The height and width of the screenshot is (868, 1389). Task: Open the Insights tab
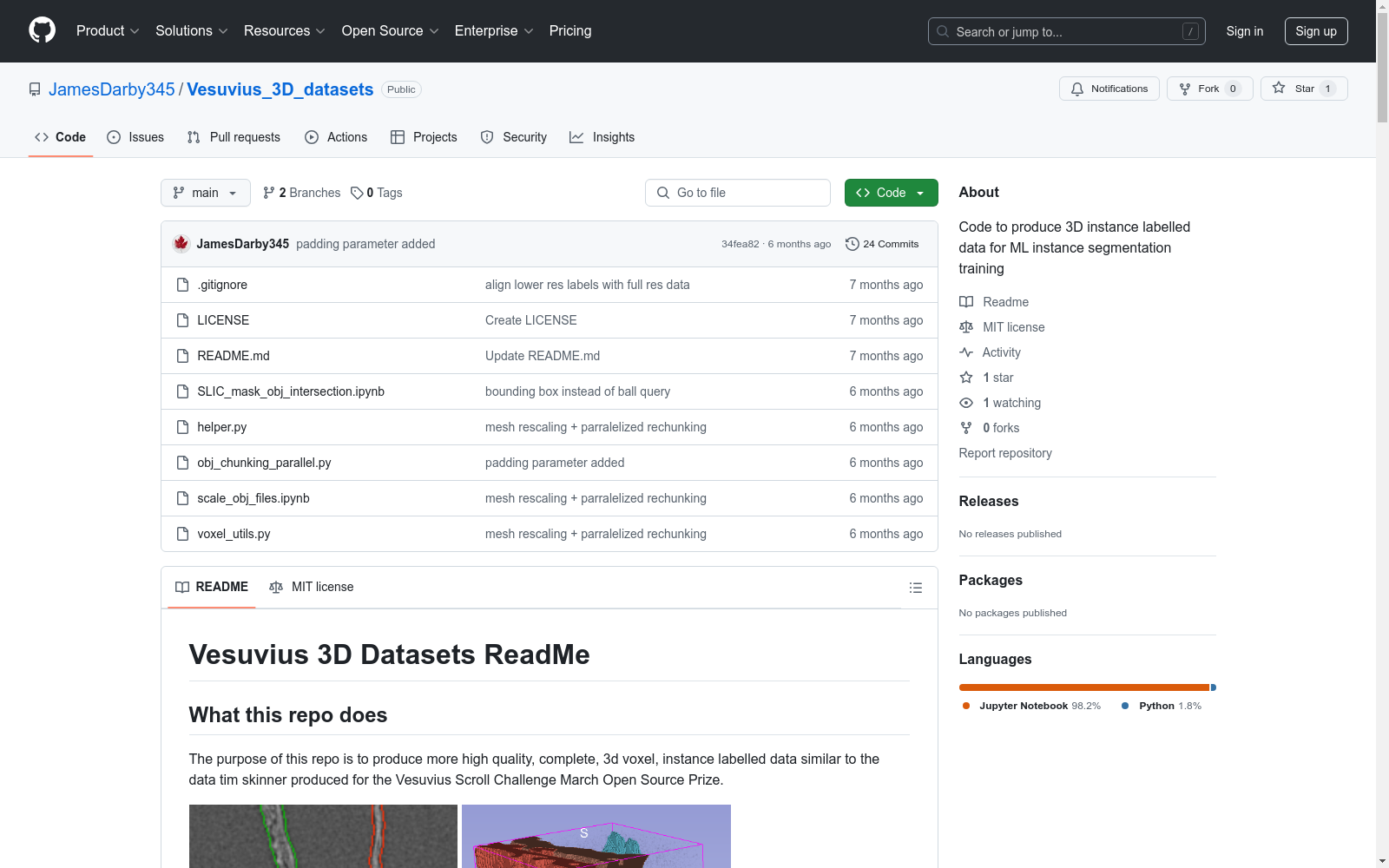[x=602, y=137]
